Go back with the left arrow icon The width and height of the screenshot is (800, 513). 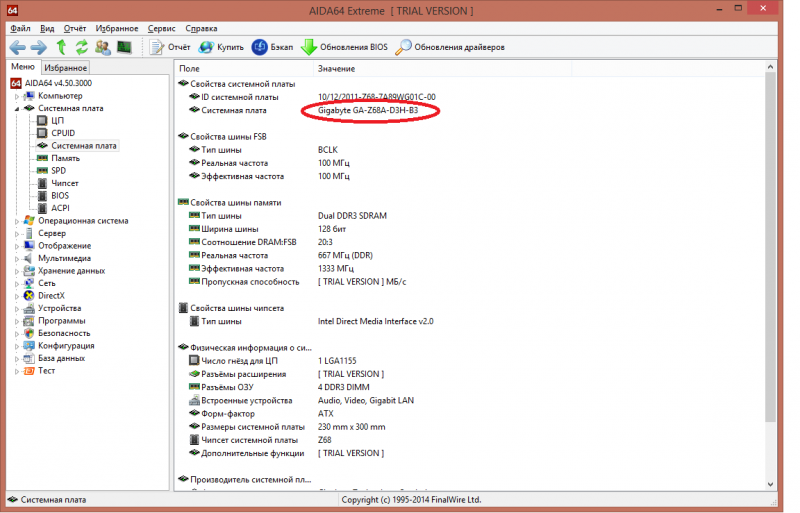point(17,47)
